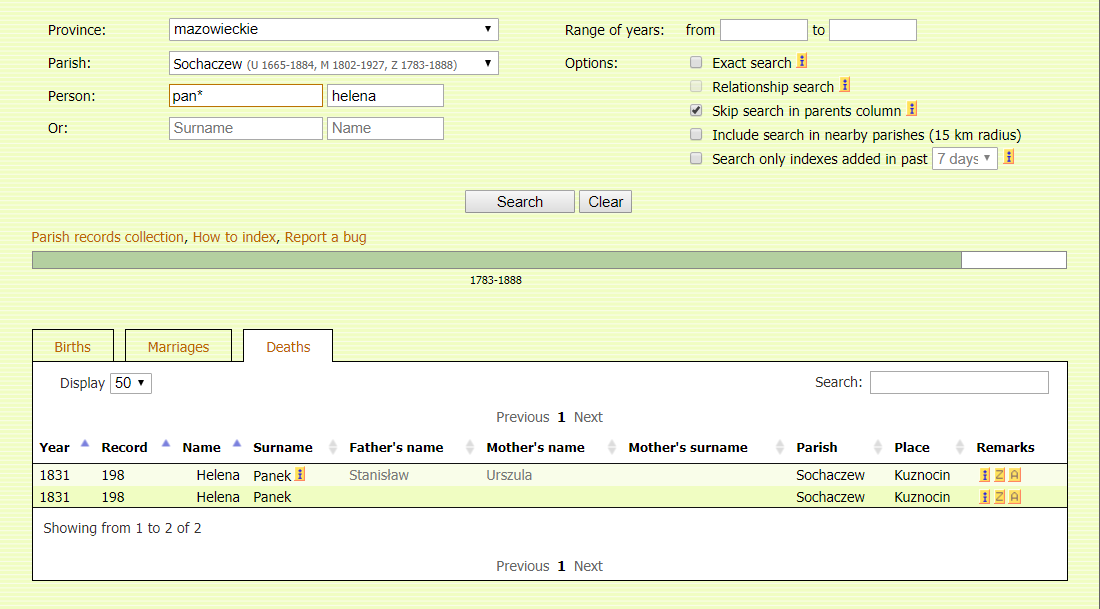
Task: Click info icon for Skip search in parents column
Action: [x=912, y=110]
